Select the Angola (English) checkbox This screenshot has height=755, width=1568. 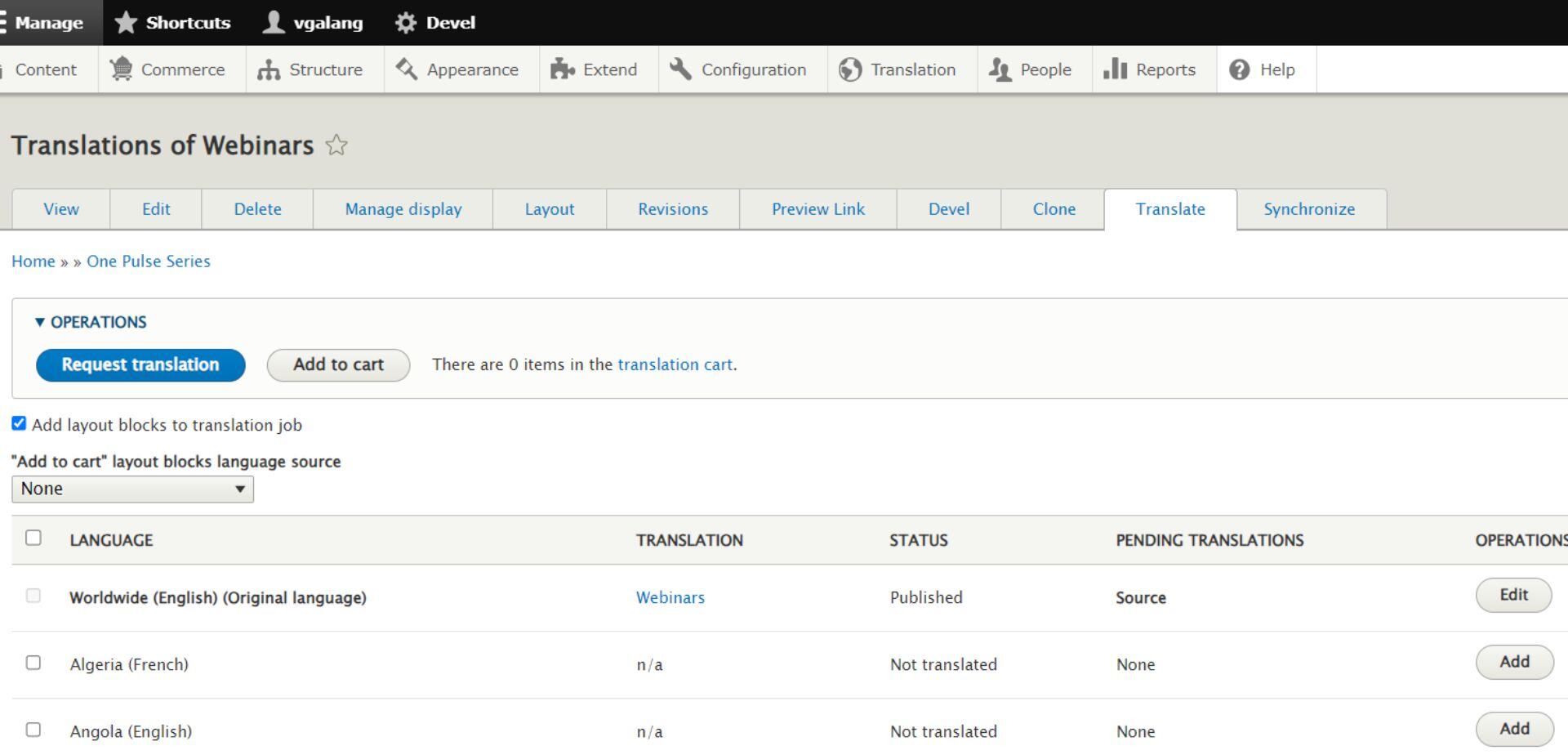pyautogui.click(x=33, y=730)
